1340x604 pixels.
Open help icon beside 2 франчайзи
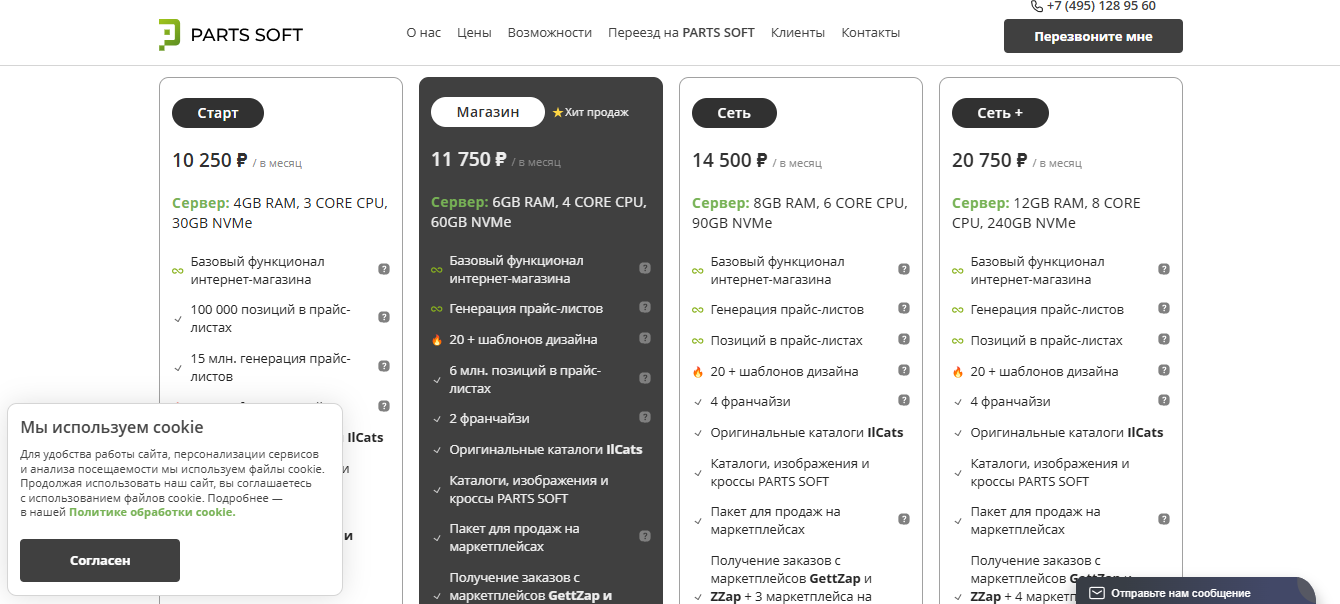(645, 417)
